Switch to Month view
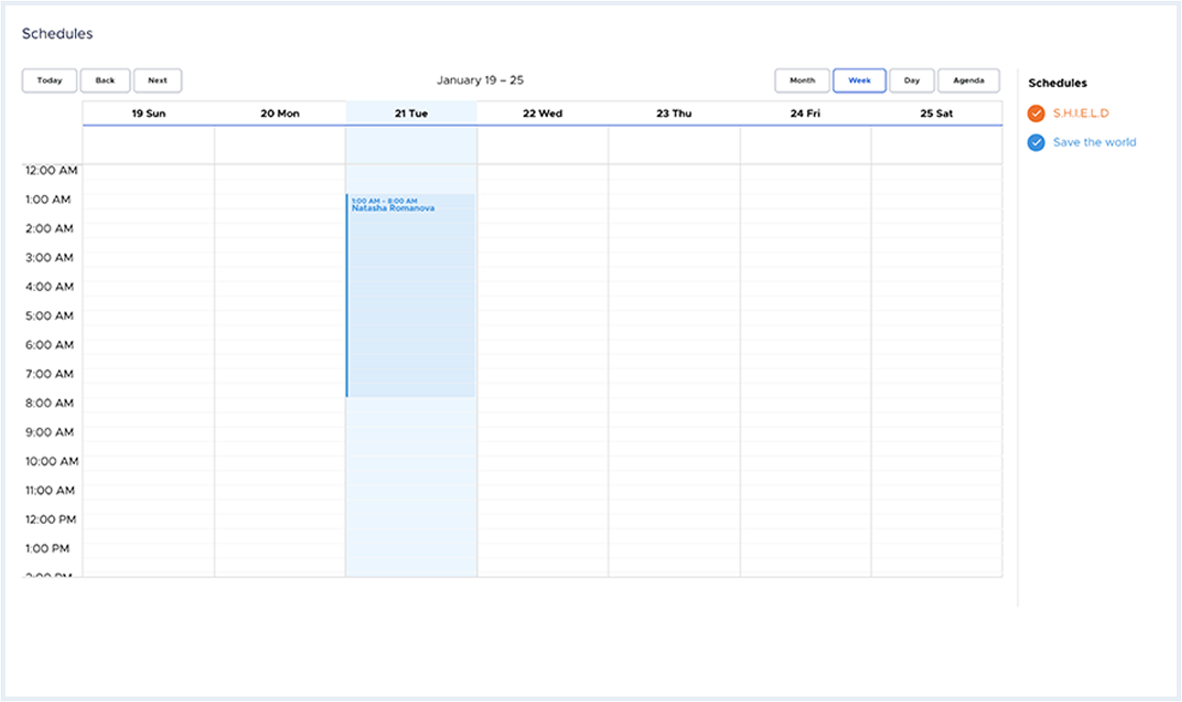 (x=801, y=80)
